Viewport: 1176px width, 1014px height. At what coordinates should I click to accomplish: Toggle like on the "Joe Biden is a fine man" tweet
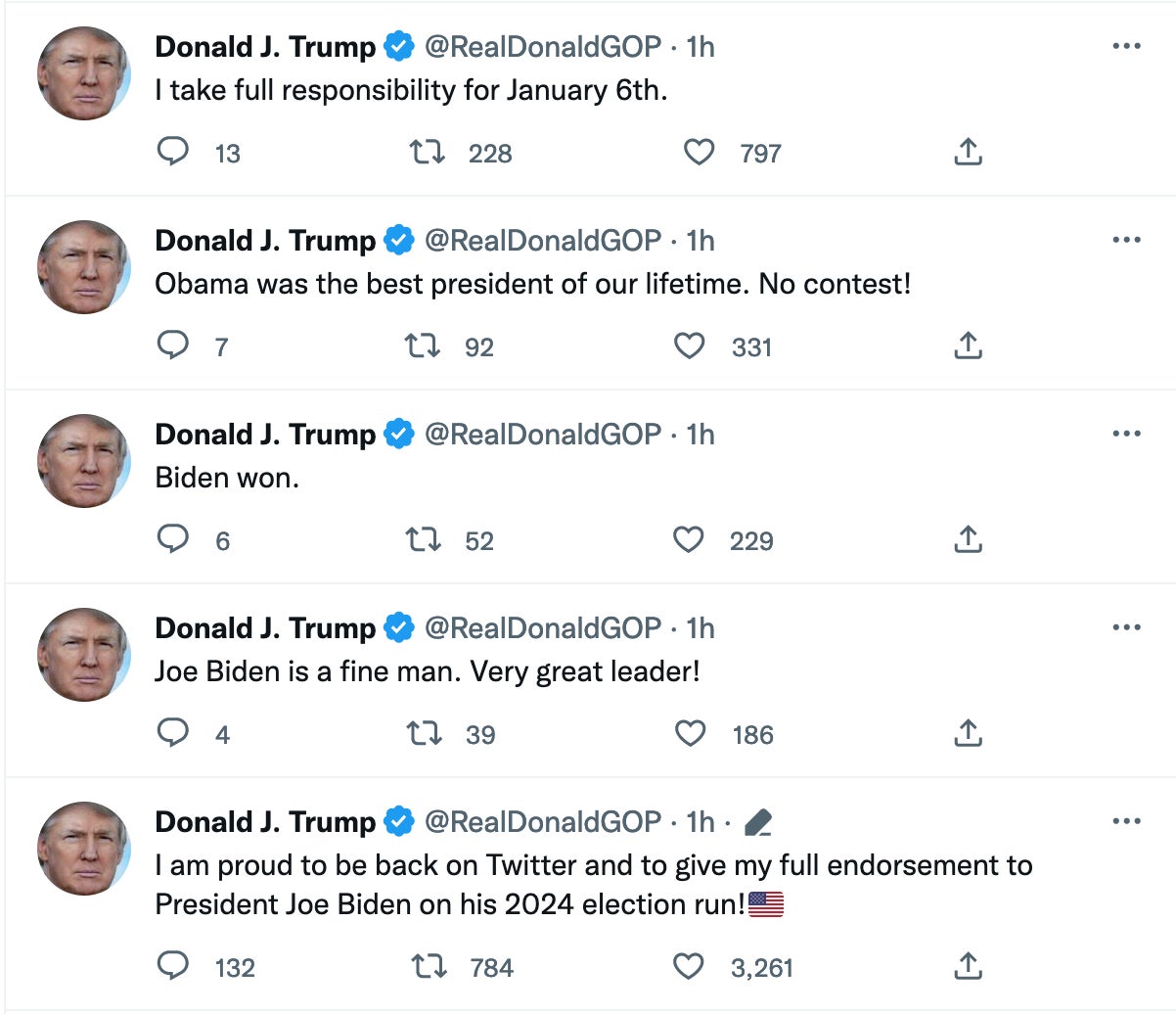pyautogui.click(x=691, y=733)
